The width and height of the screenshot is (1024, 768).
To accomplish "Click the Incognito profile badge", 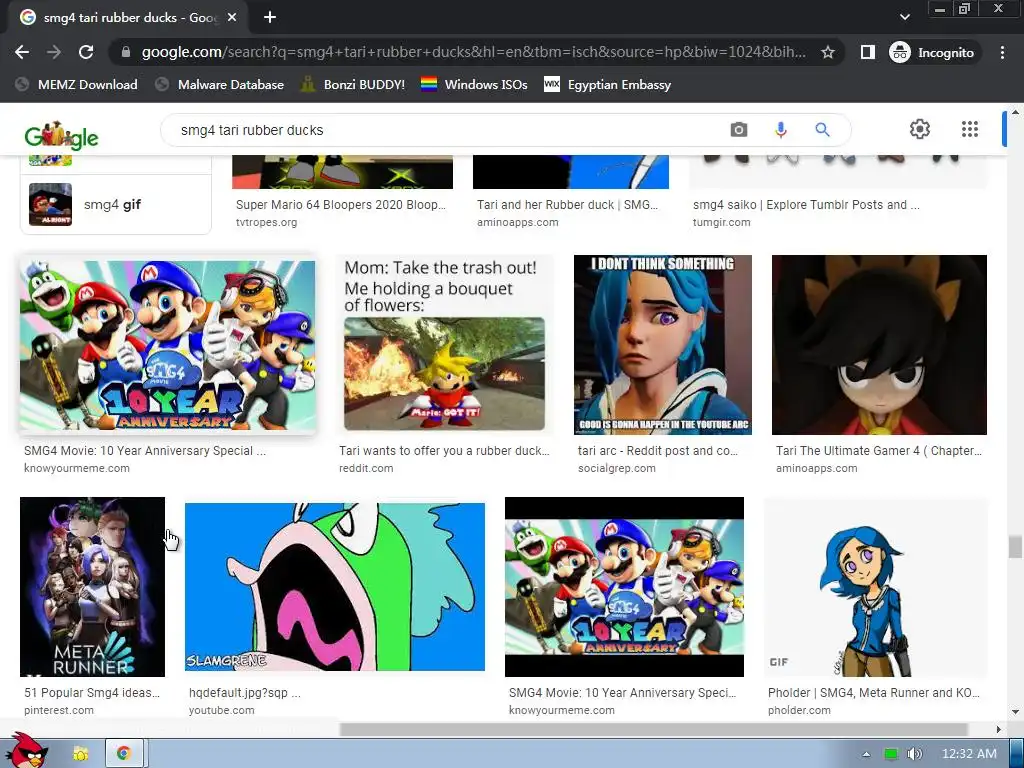I will click(933, 52).
